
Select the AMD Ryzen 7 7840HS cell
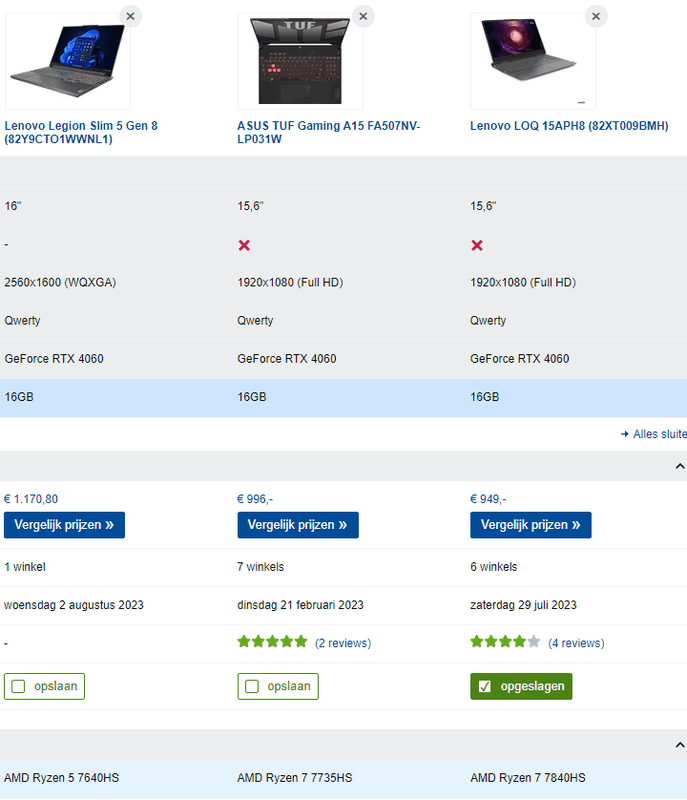click(528, 778)
